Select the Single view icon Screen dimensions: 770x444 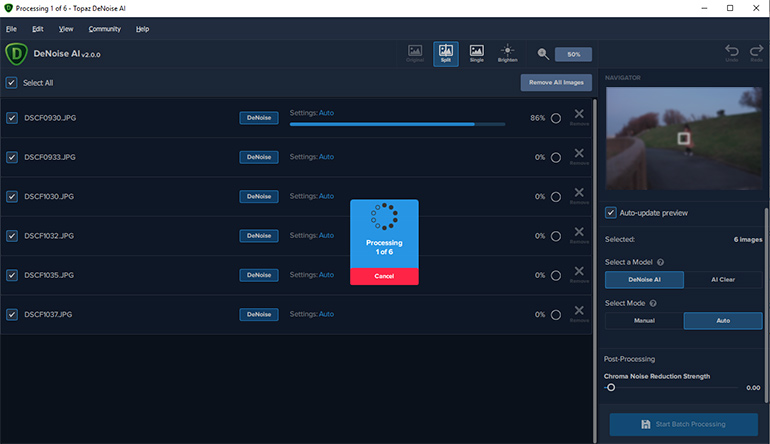coord(476,53)
